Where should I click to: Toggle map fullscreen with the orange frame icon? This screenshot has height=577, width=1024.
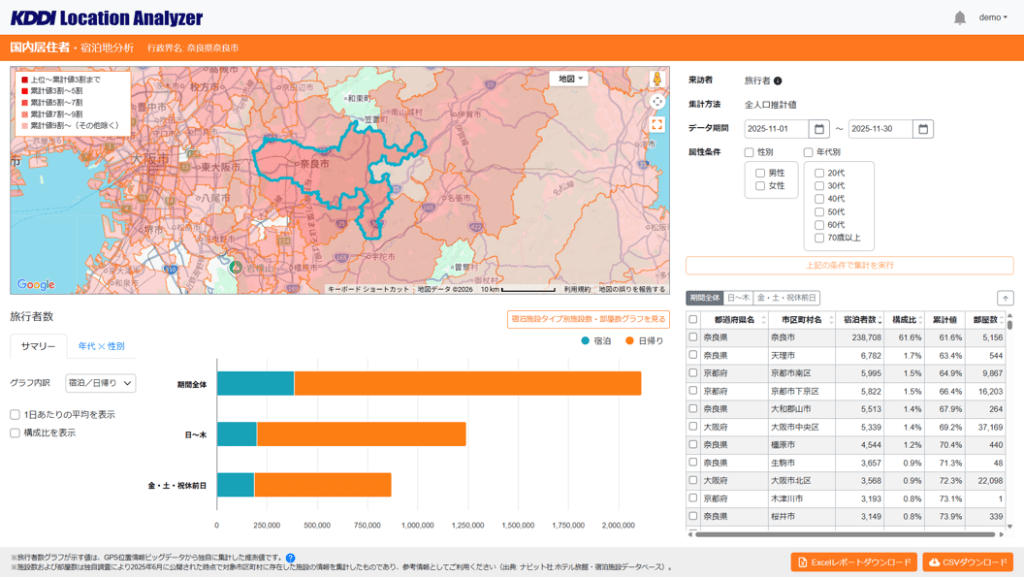click(x=657, y=125)
